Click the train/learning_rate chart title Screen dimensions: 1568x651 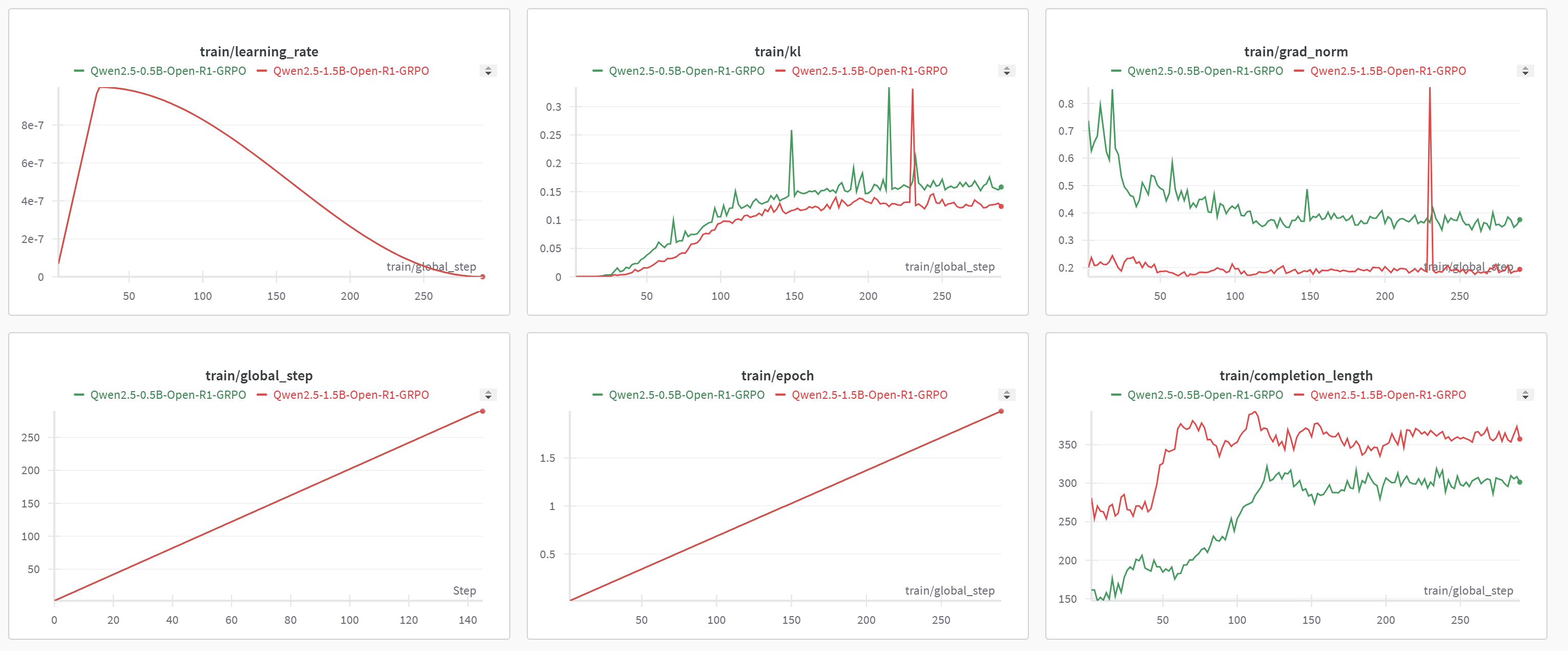click(x=259, y=52)
